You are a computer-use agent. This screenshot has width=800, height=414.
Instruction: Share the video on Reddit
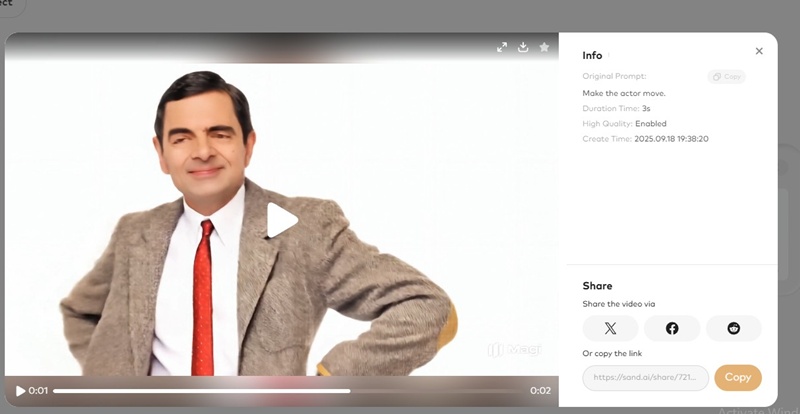point(734,328)
